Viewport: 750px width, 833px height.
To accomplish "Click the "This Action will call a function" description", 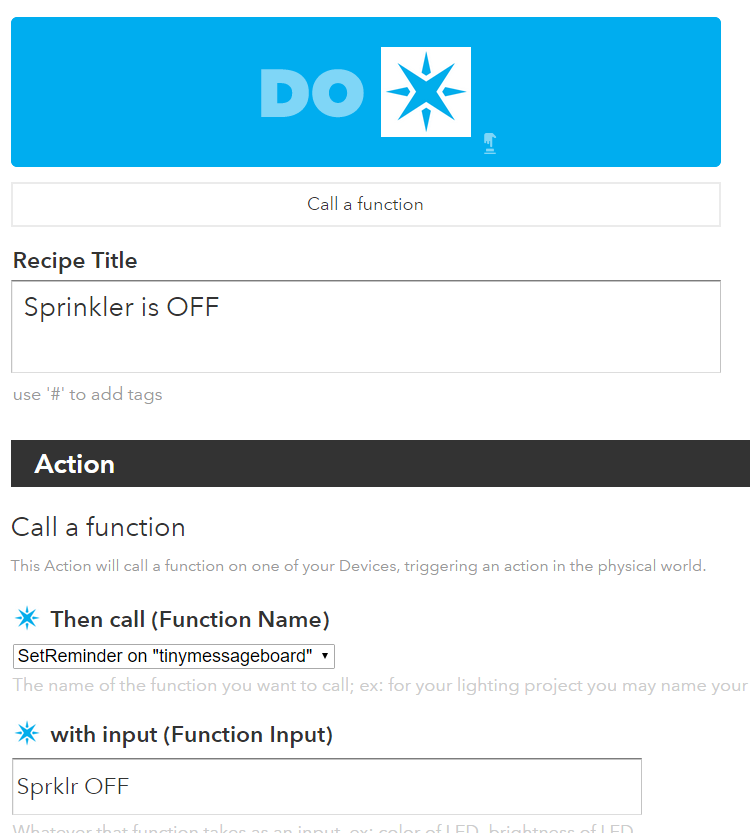I will [x=358, y=566].
